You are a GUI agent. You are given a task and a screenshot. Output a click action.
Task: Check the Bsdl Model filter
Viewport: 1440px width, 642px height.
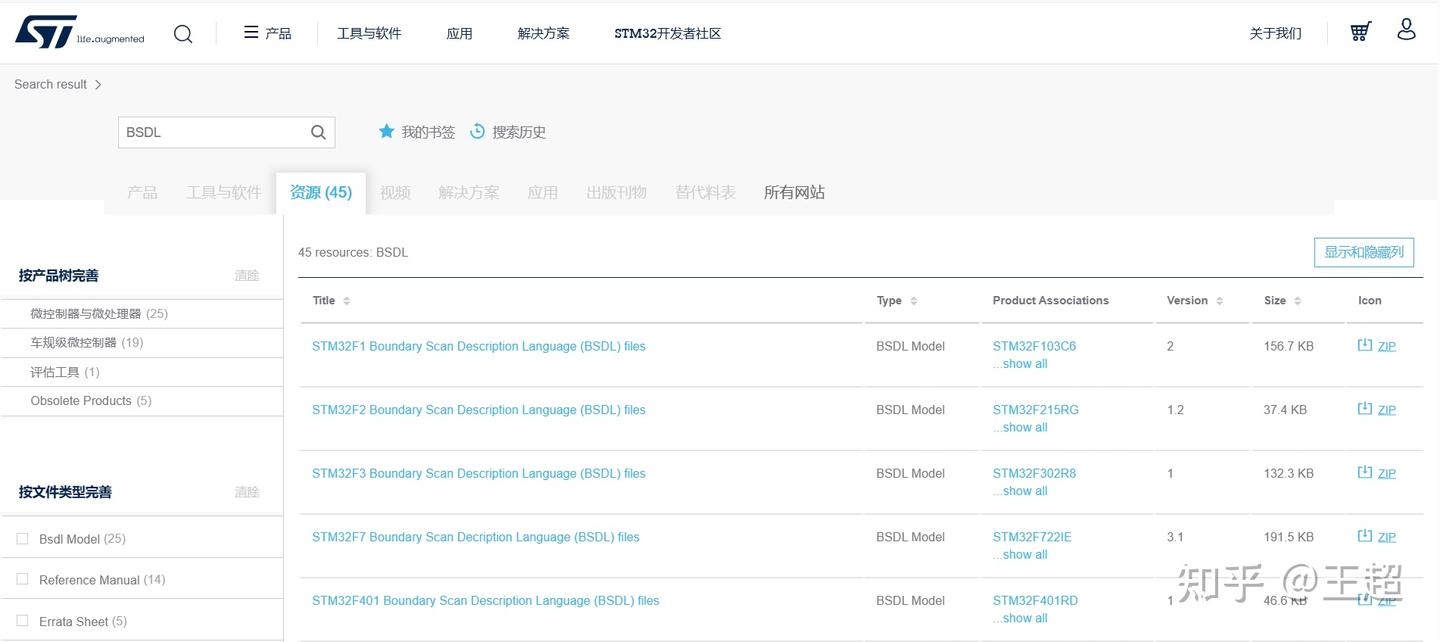click(23, 538)
